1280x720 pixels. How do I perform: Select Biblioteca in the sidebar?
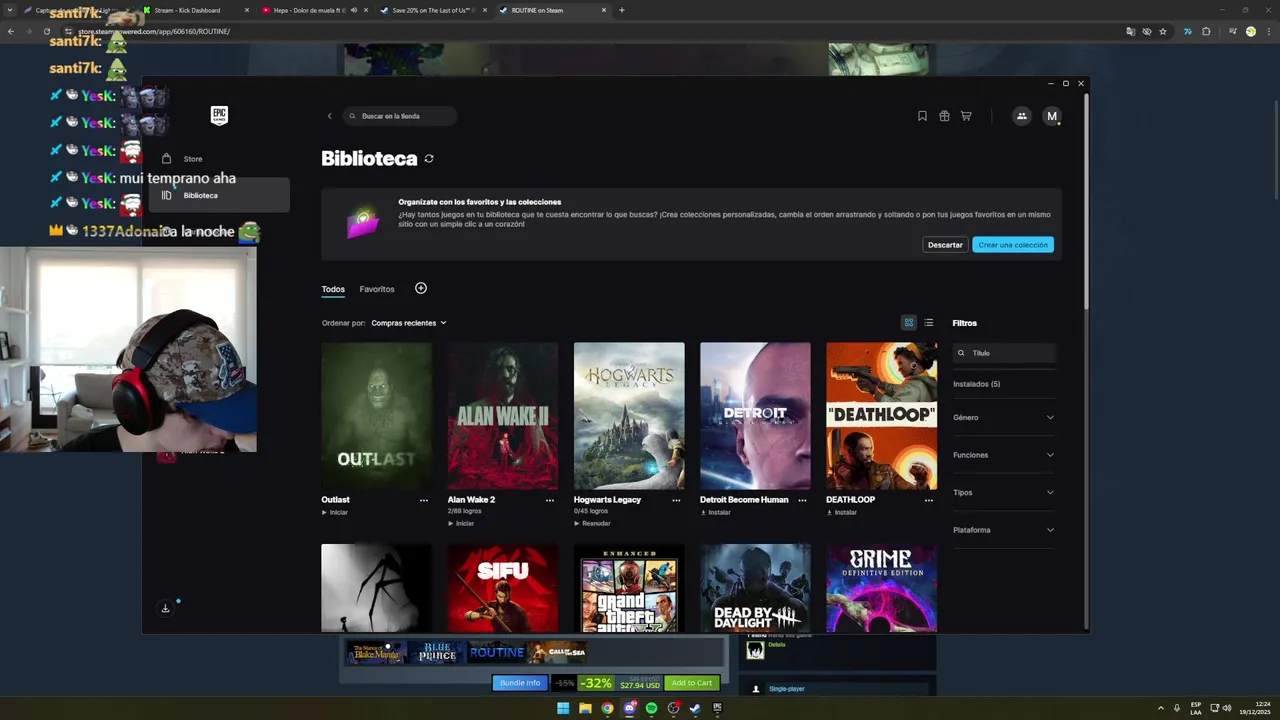coord(219,195)
